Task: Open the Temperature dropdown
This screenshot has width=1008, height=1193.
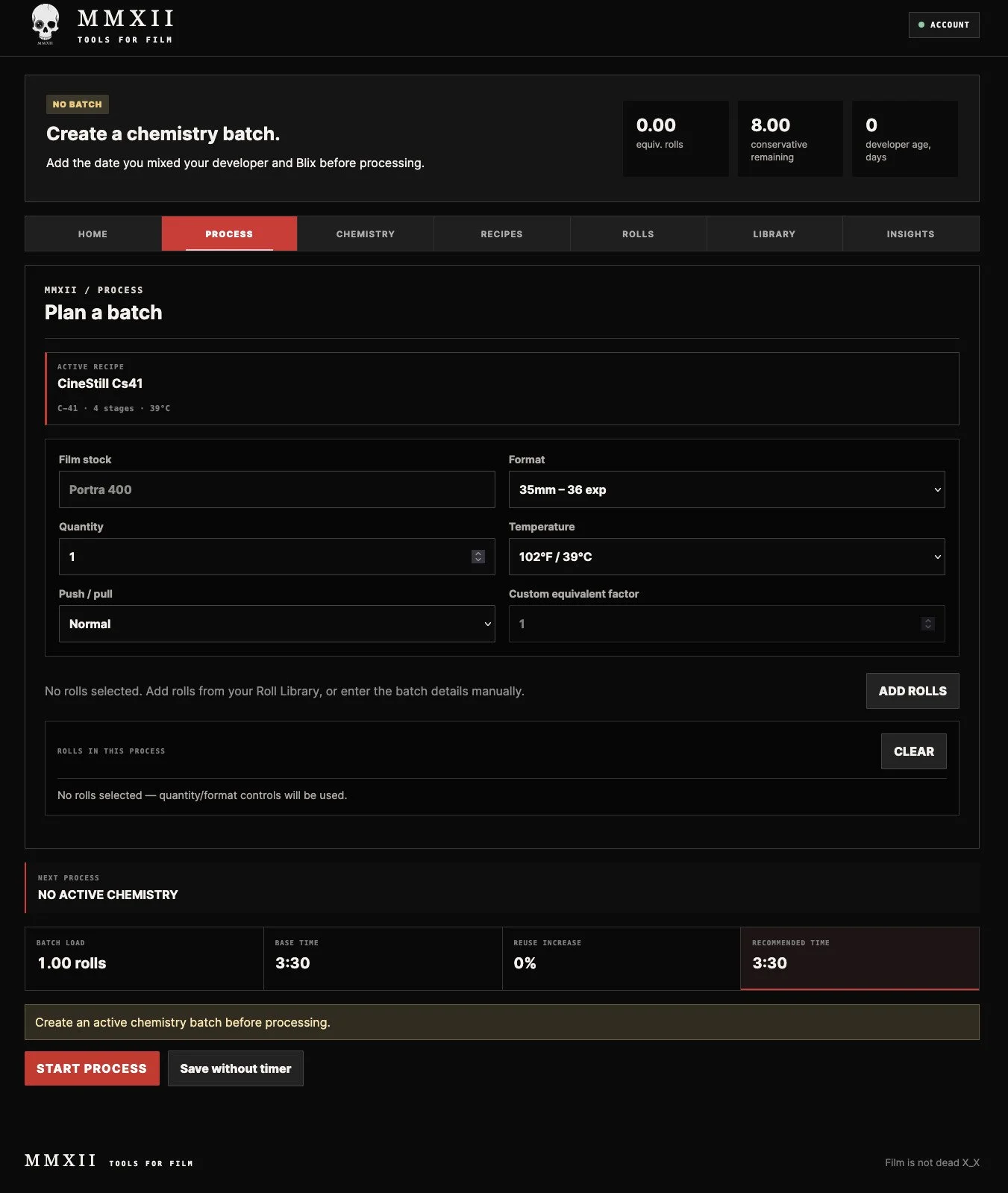Action: point(727,557)
